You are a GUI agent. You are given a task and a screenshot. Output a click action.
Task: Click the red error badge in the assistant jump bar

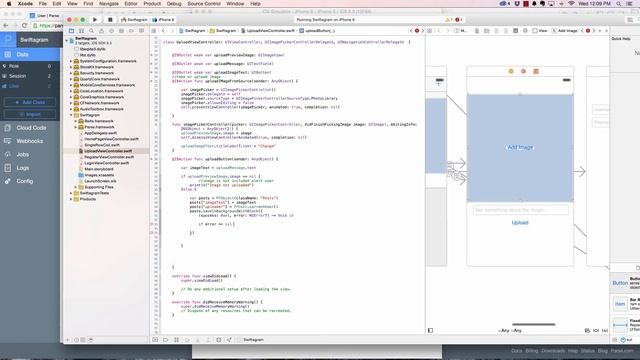pyautogui.click(x=588, y=31)
